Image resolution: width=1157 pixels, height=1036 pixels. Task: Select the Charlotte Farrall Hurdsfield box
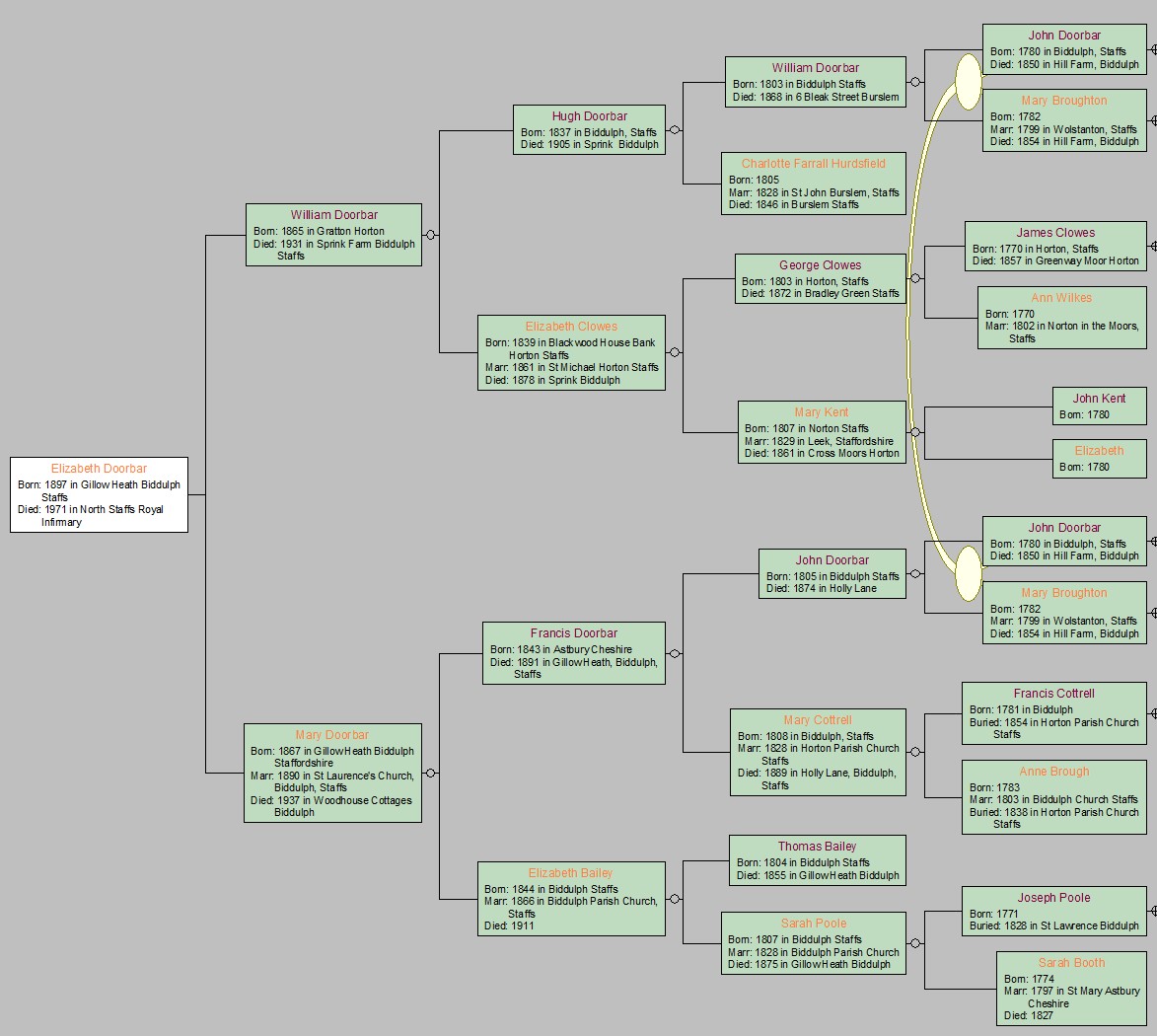[813, 184]
